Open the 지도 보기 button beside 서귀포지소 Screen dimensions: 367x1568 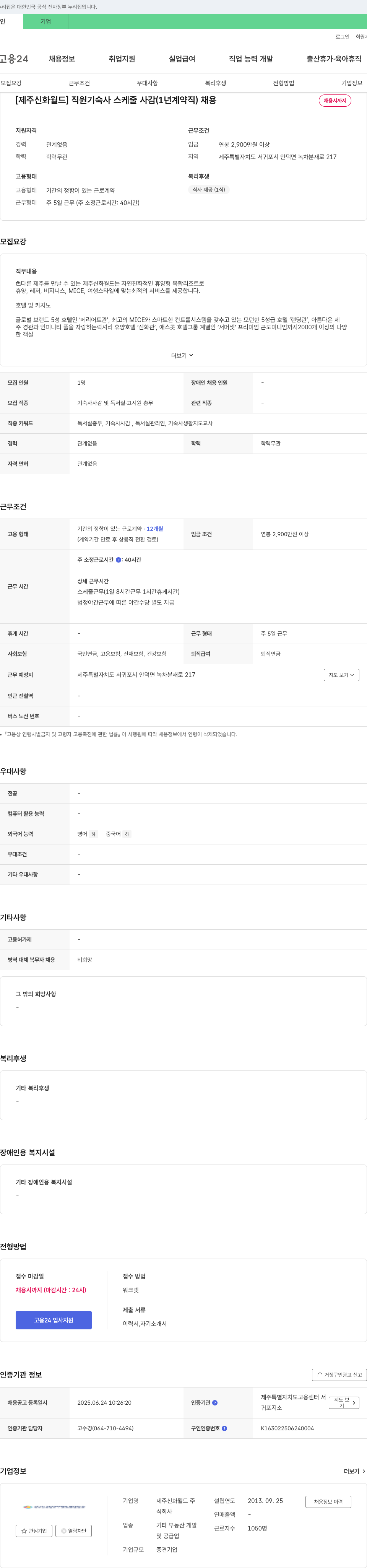pos(344,1402)
